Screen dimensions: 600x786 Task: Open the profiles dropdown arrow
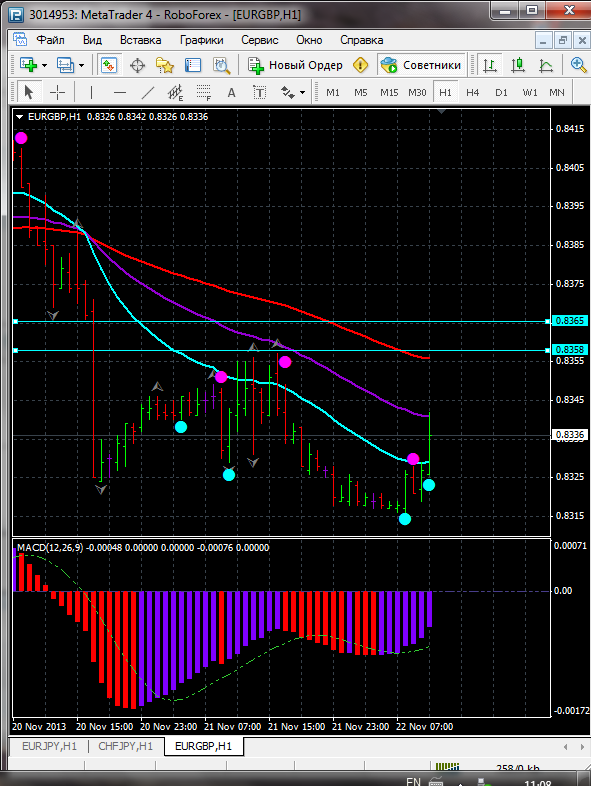[82, 66]
